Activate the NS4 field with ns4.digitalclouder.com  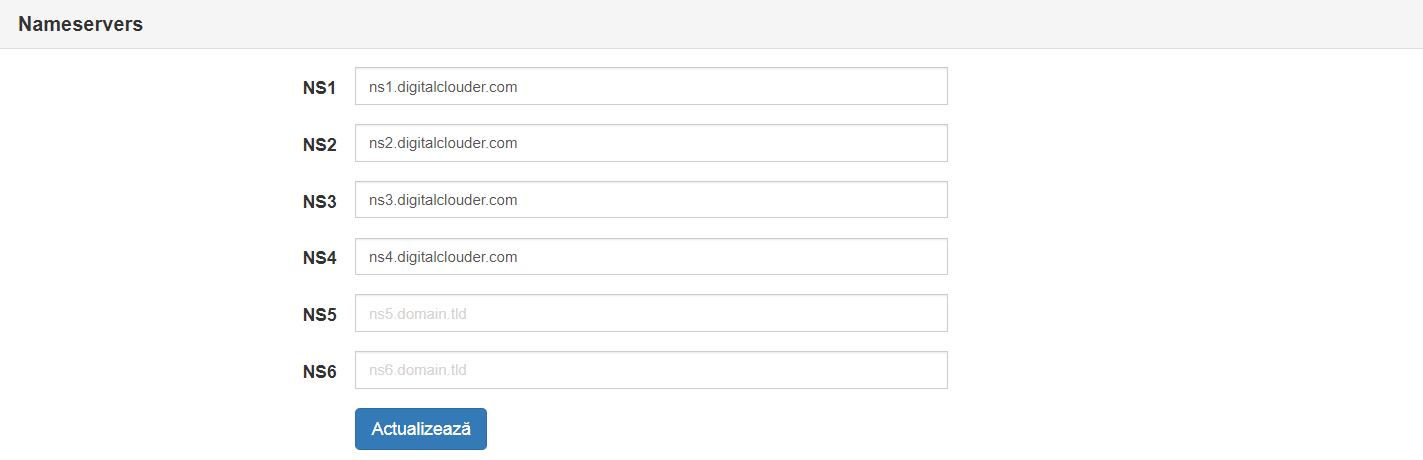(x=651, y=257)
